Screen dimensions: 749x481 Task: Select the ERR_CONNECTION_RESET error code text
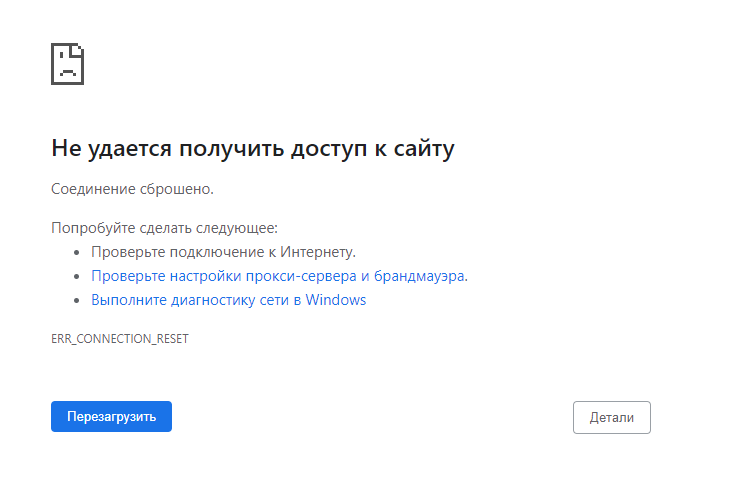[120, 339]
